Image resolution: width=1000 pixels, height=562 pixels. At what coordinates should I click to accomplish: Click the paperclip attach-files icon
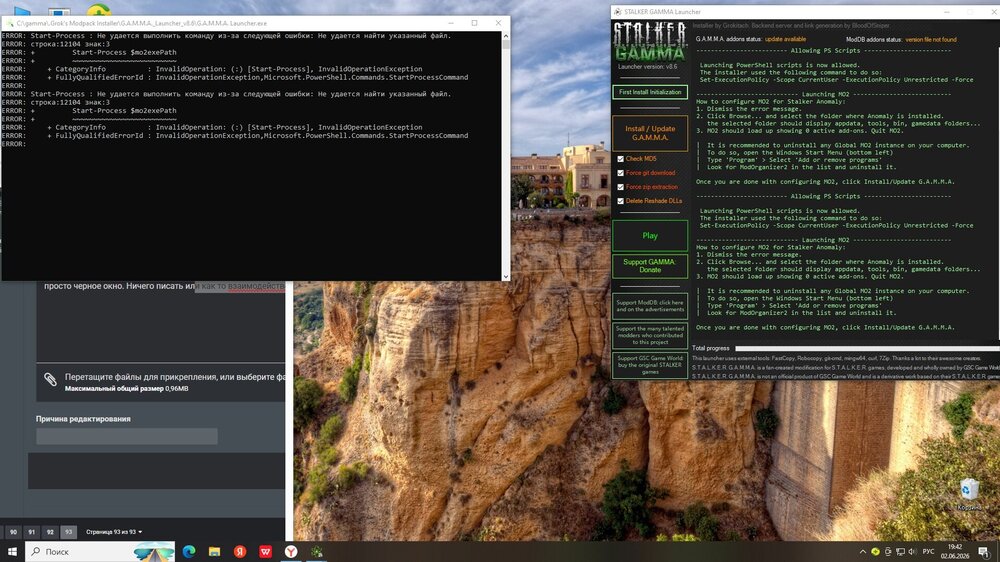pyautogui.click(x=50, y=379)
